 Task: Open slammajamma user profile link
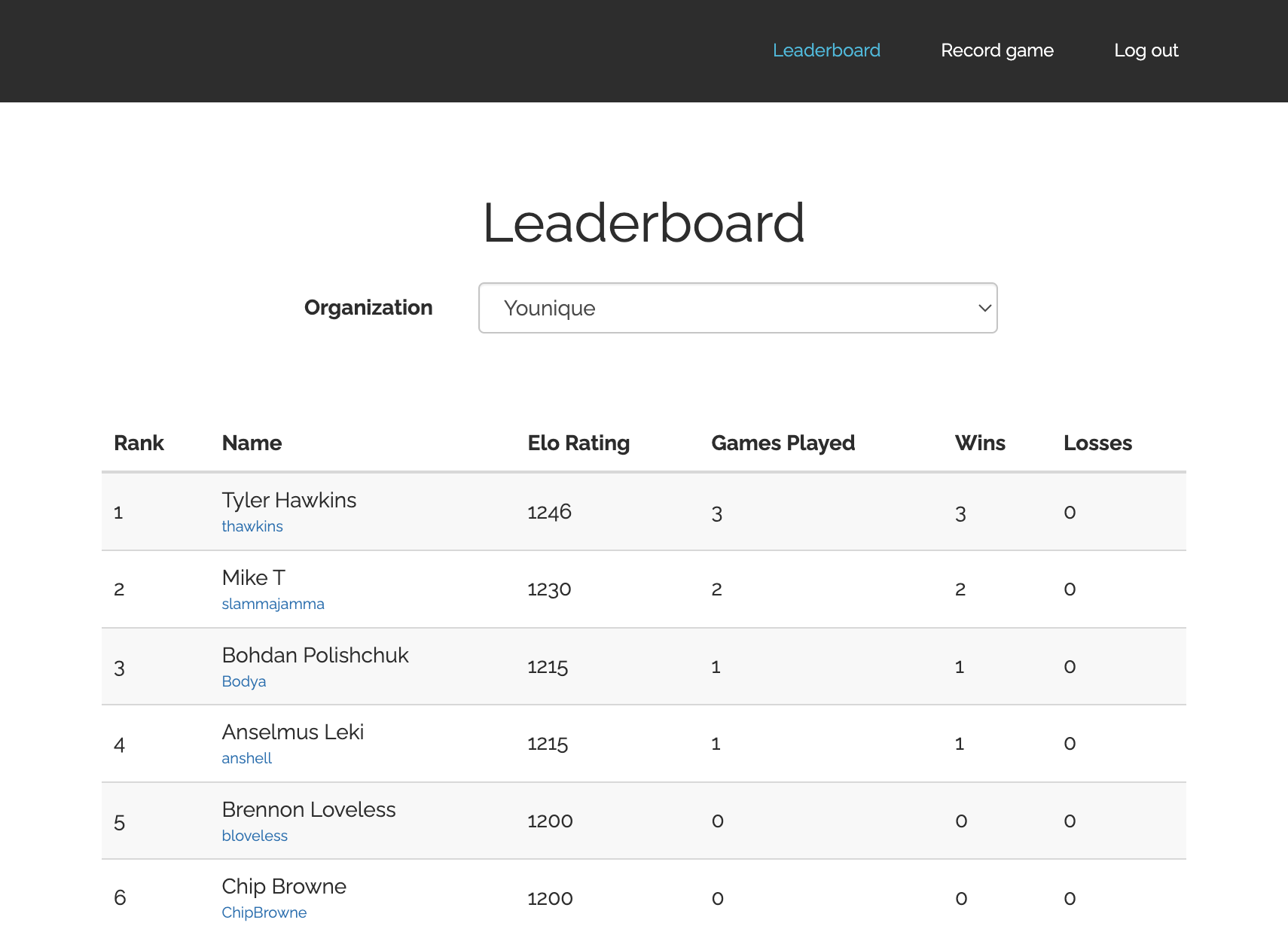(273, 604)
